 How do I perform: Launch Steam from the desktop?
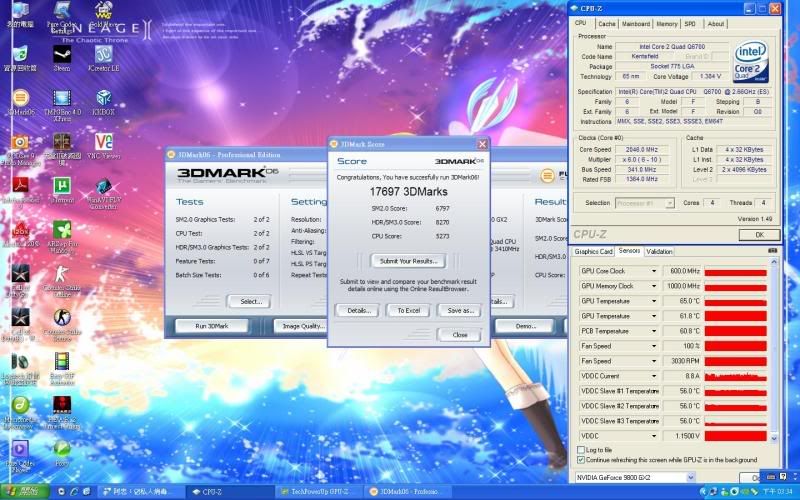(61, 55)
